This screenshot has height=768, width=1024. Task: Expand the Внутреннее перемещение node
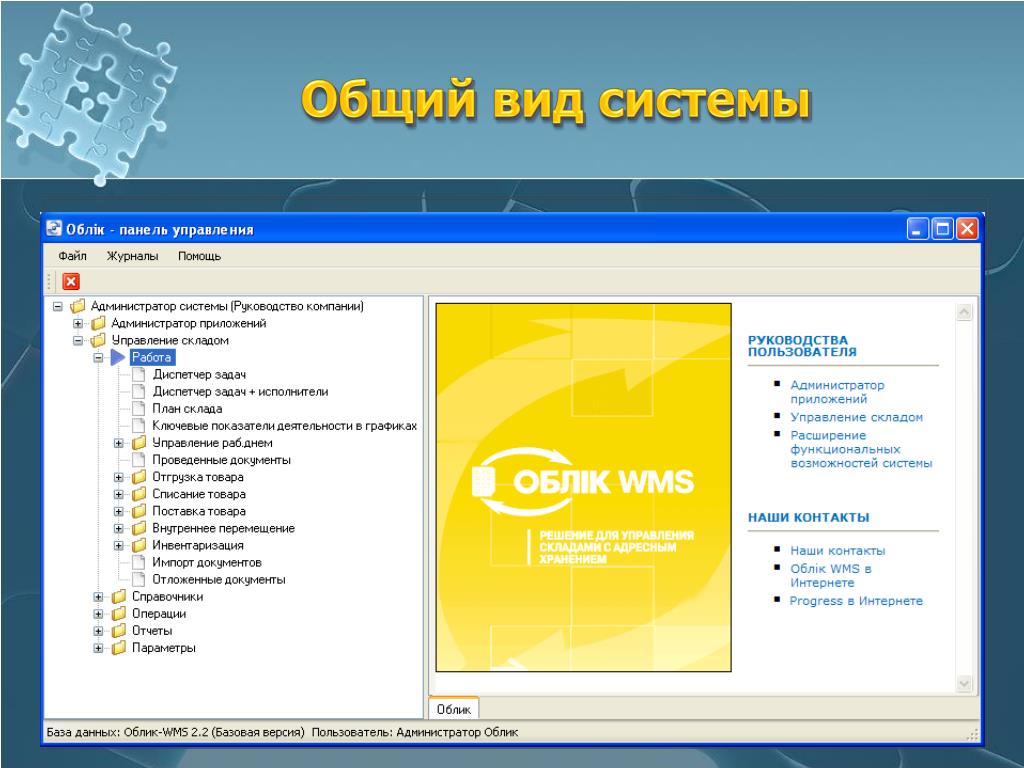(x=118, y=528)
